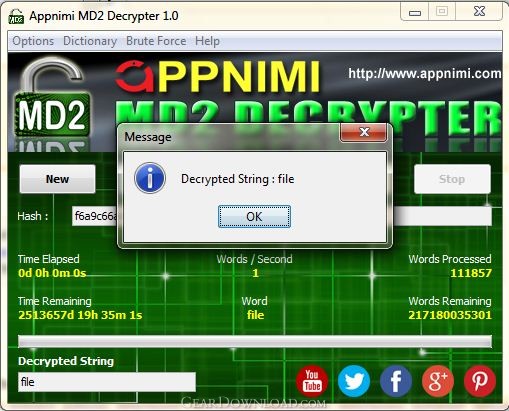Open the Google Plus icon
509x411 pixels.
tap(438, 381)
